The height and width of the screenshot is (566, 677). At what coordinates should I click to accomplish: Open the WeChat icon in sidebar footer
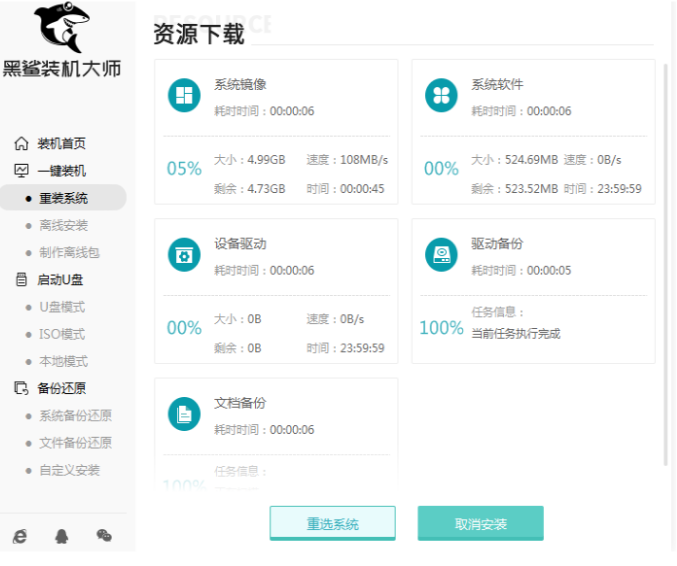[x=104, y=536]
